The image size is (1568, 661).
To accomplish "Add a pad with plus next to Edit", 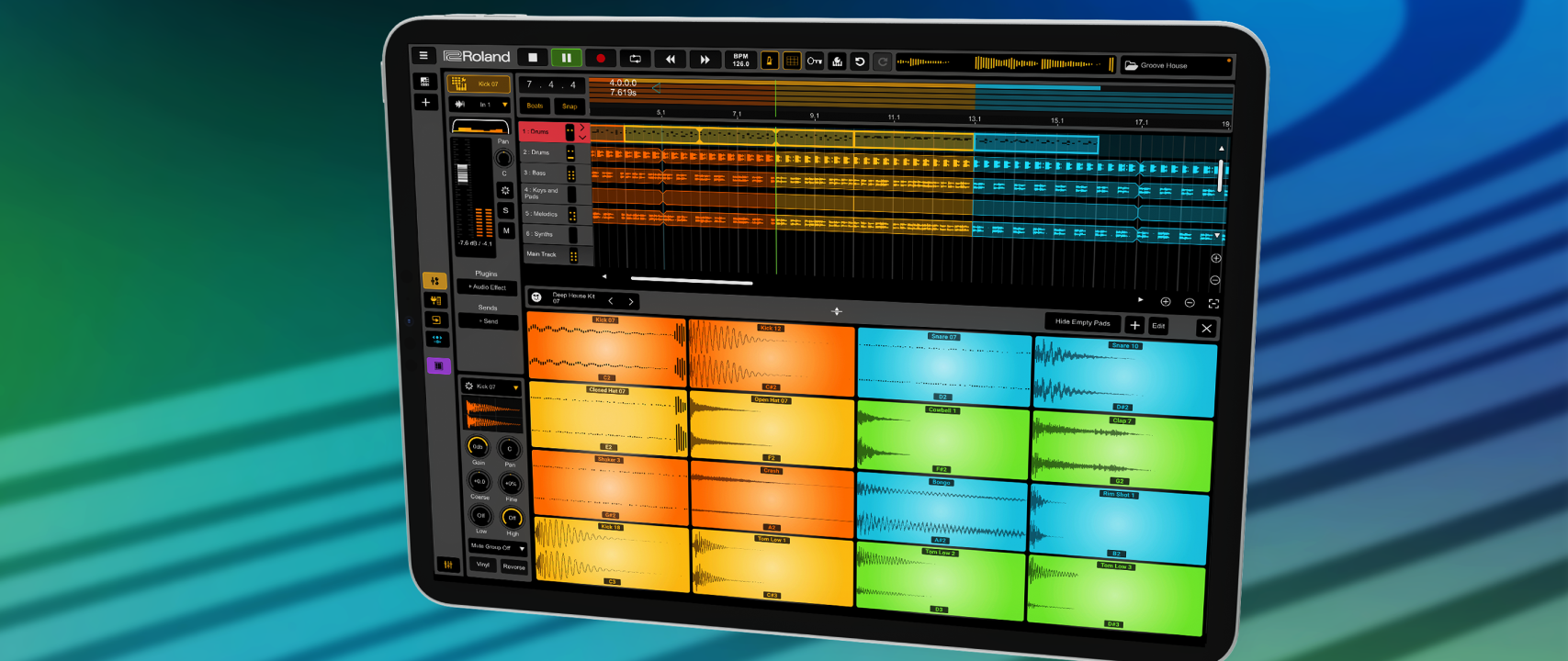I will [1135, 325].
